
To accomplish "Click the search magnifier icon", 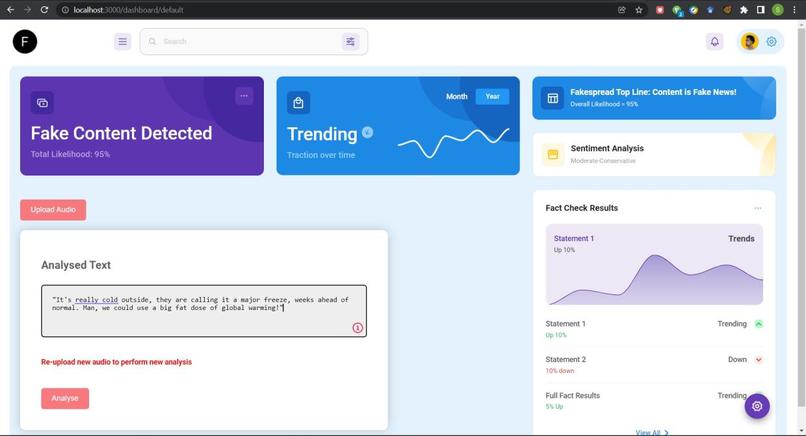I will pos(152,42).
